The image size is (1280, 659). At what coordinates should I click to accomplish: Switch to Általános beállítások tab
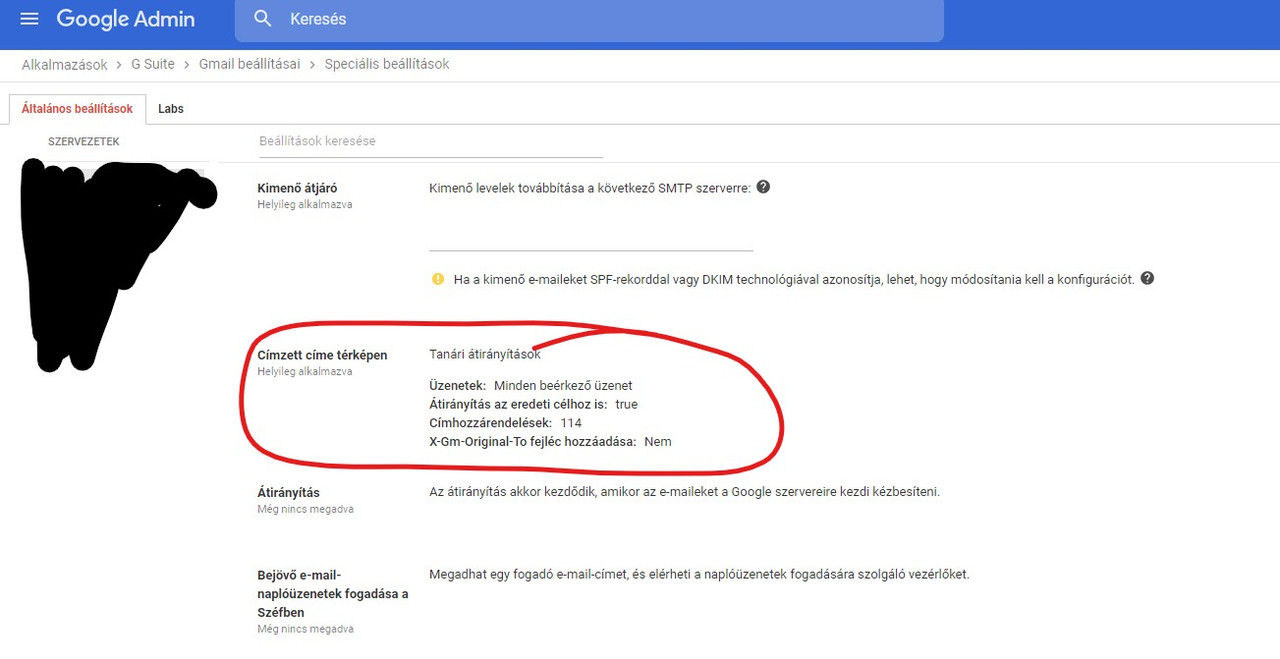tap(77, 109)
